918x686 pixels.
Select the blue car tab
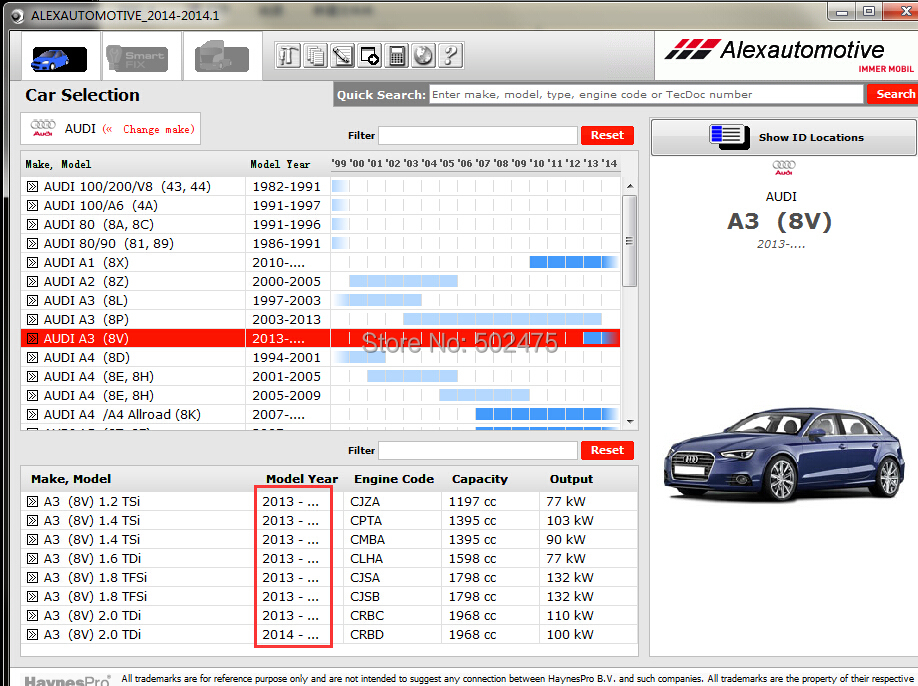(58, 58)
